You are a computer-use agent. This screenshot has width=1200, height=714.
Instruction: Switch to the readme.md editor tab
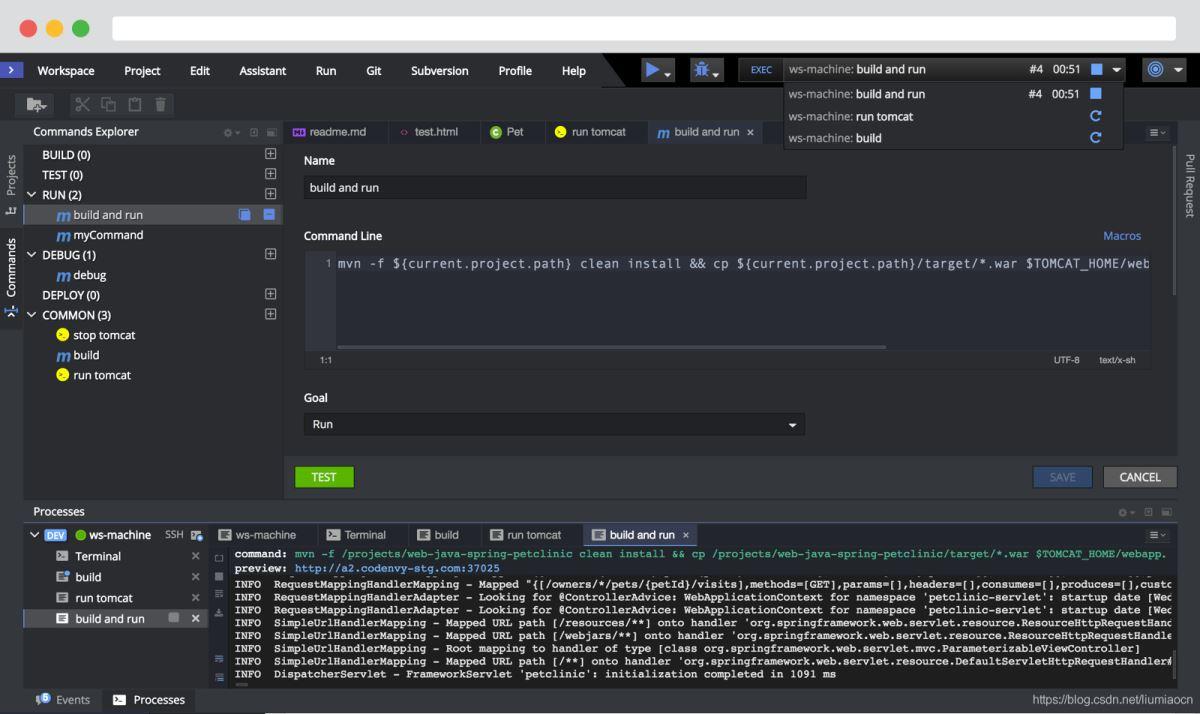point(337,132)
